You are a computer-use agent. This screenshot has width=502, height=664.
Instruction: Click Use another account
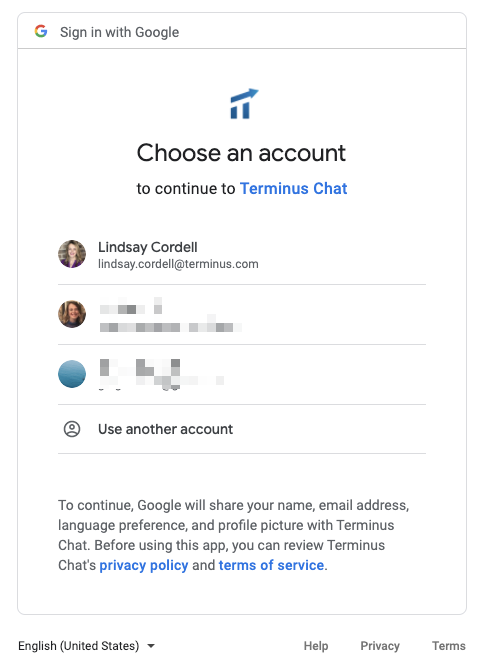tap(242, 429)
